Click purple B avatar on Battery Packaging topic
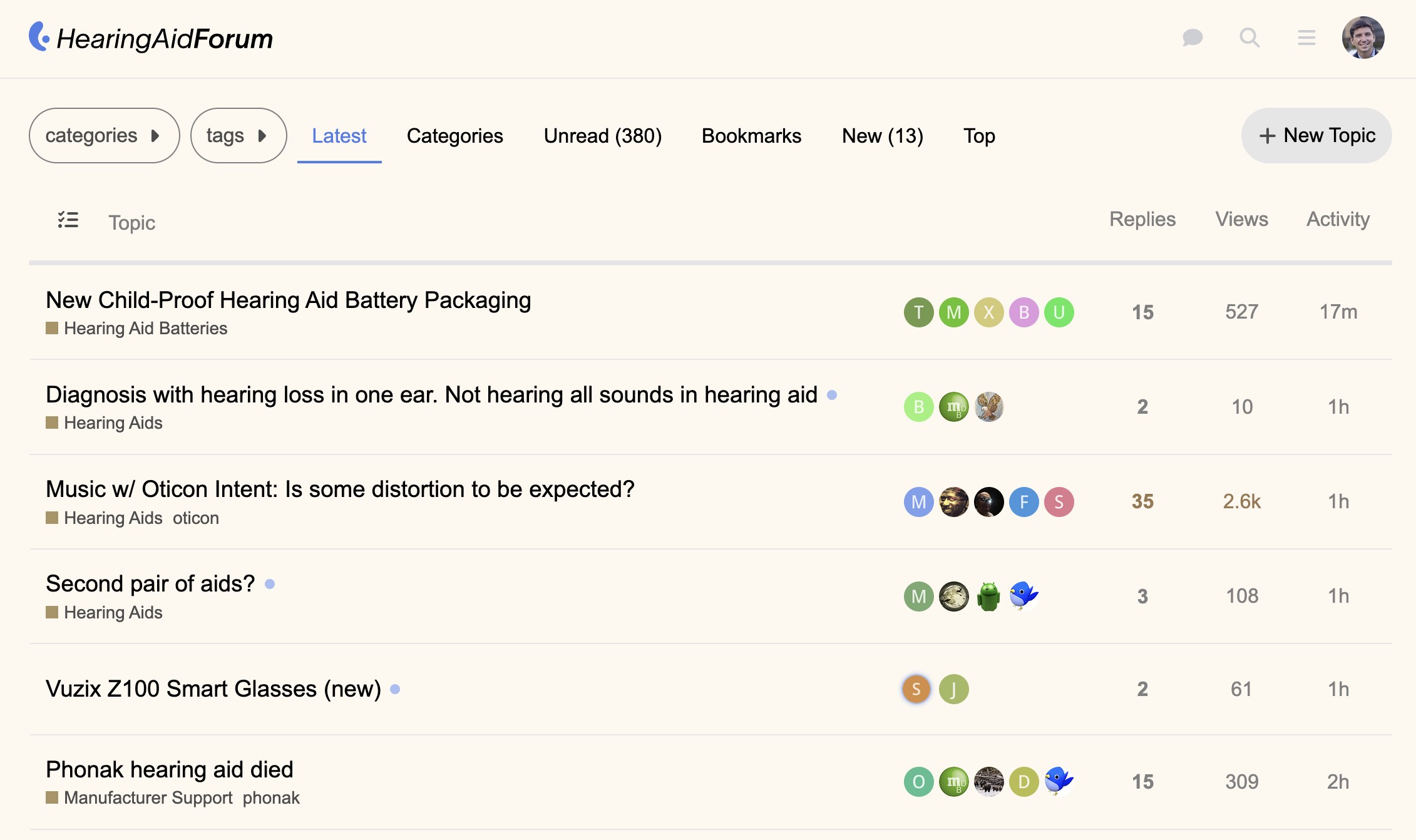The height and width of the screenshot is (840, 1416). point(1024,312)
